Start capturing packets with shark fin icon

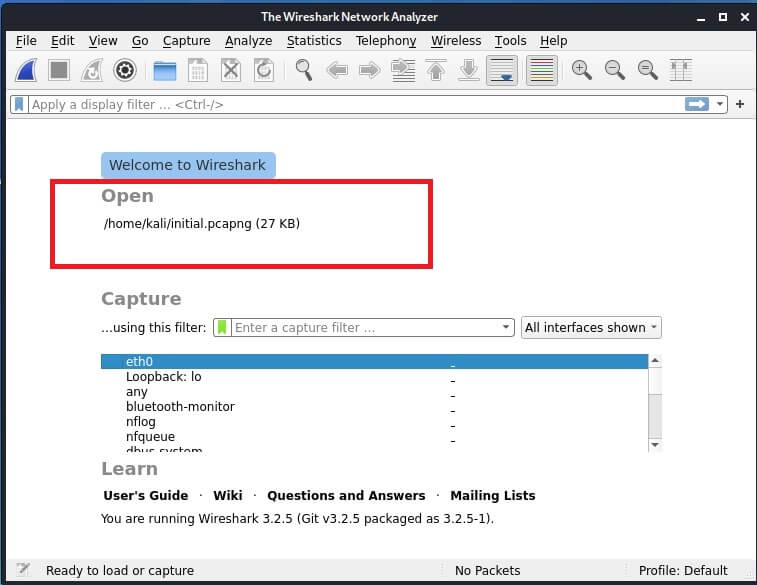point(26,70)
